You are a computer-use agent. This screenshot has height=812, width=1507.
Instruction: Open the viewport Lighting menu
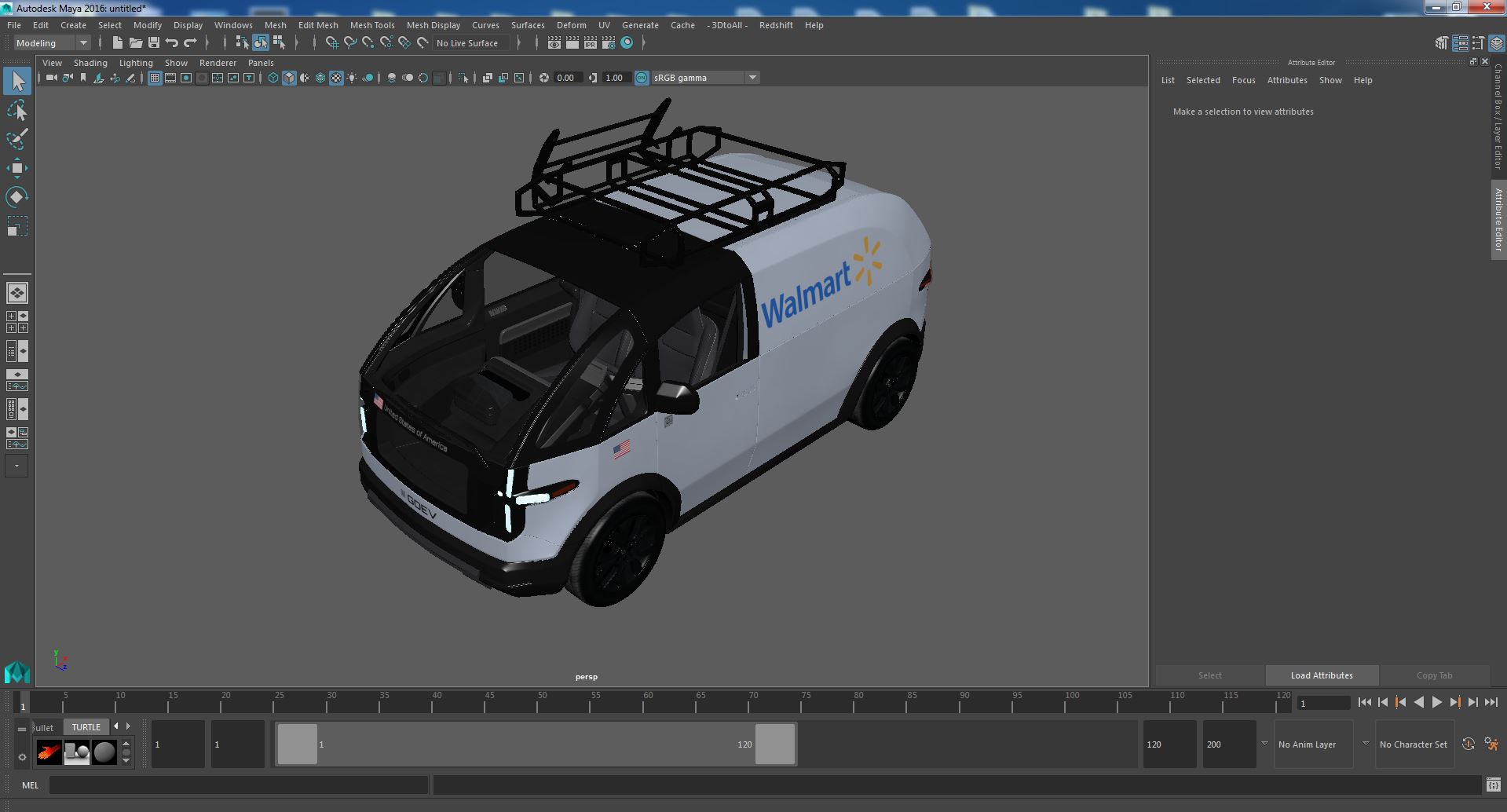click(x=136, y=63)
